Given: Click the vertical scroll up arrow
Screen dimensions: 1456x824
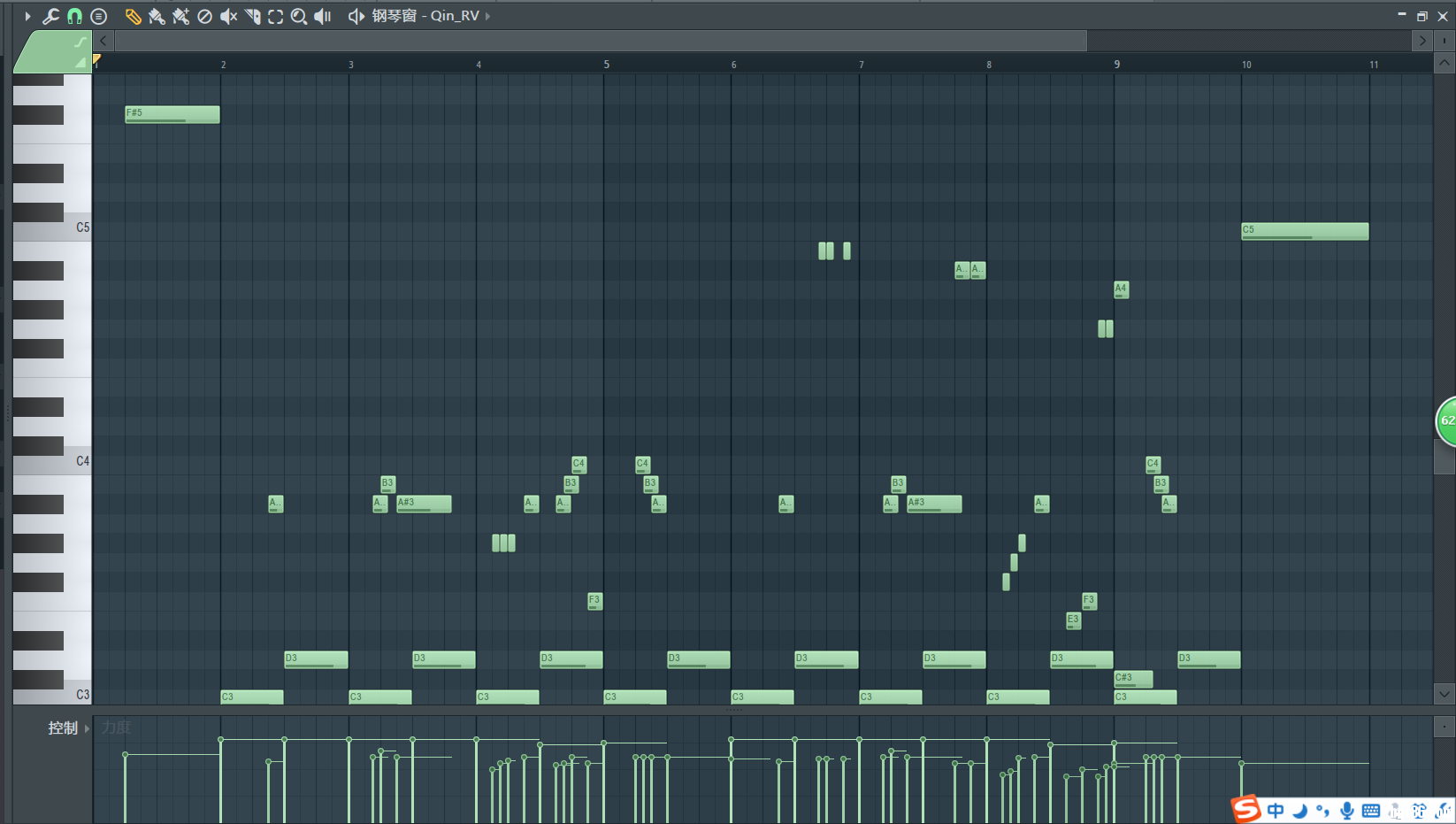Looking at the screenshot, I should pos(1445,64).
